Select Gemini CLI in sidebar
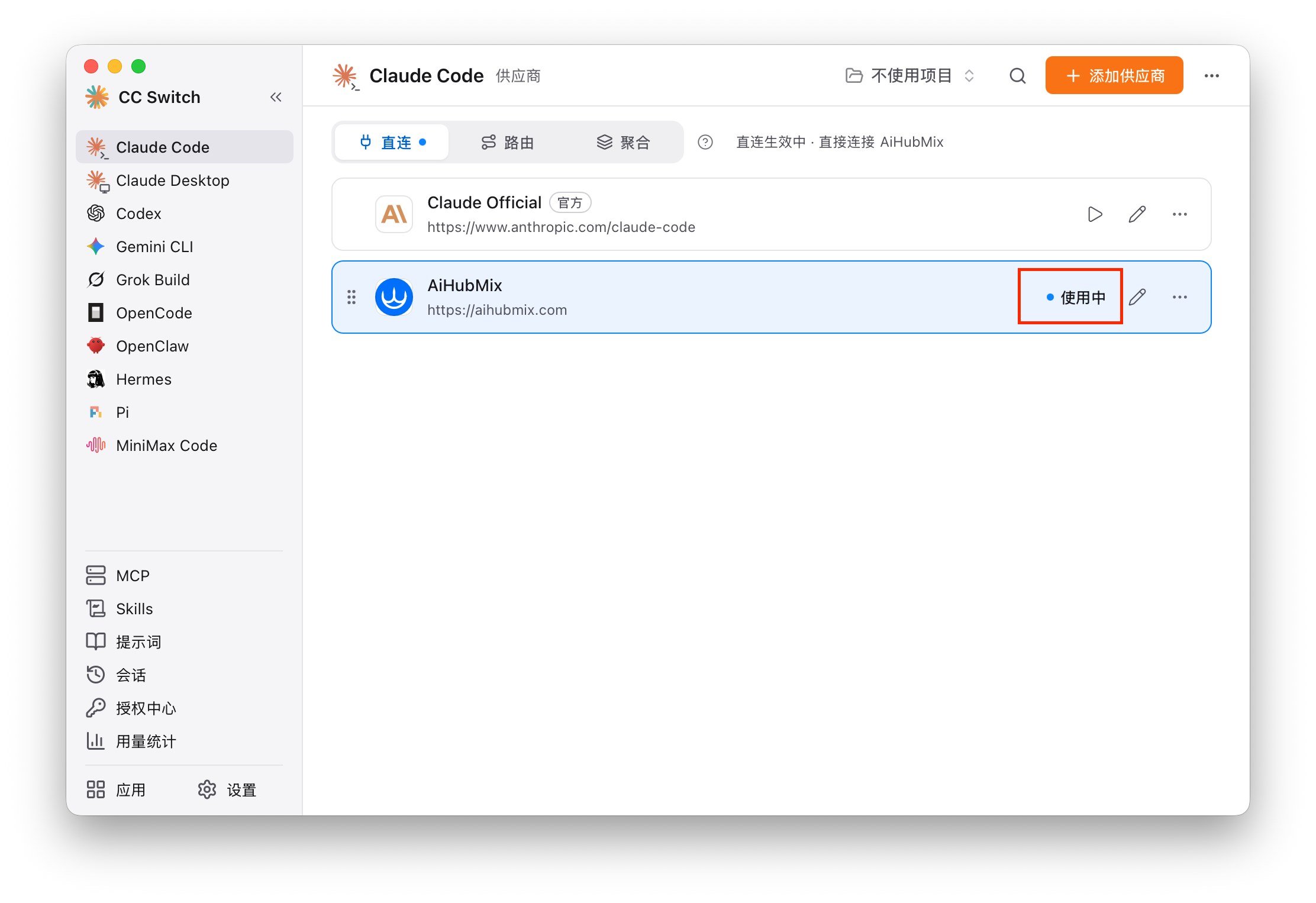The width and height of the screenshot is (1316, 903). point(185,246)
